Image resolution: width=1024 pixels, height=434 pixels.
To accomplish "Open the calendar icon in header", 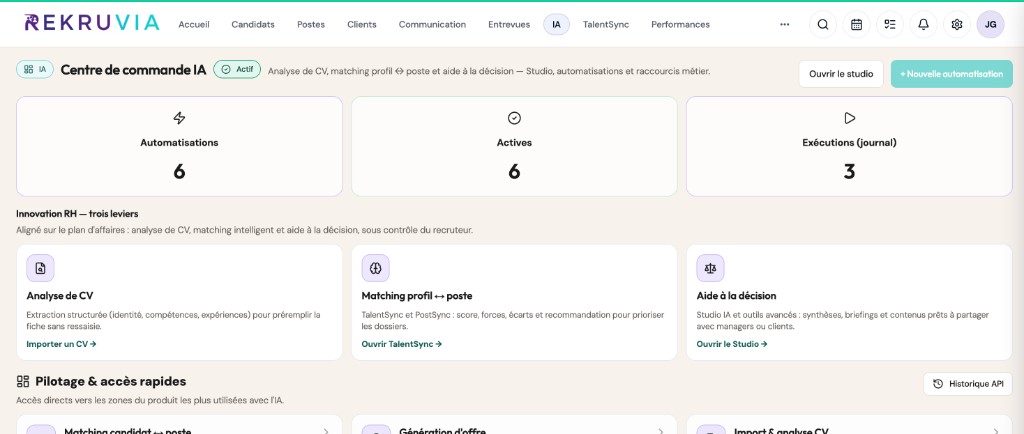I will coord(856,25).
